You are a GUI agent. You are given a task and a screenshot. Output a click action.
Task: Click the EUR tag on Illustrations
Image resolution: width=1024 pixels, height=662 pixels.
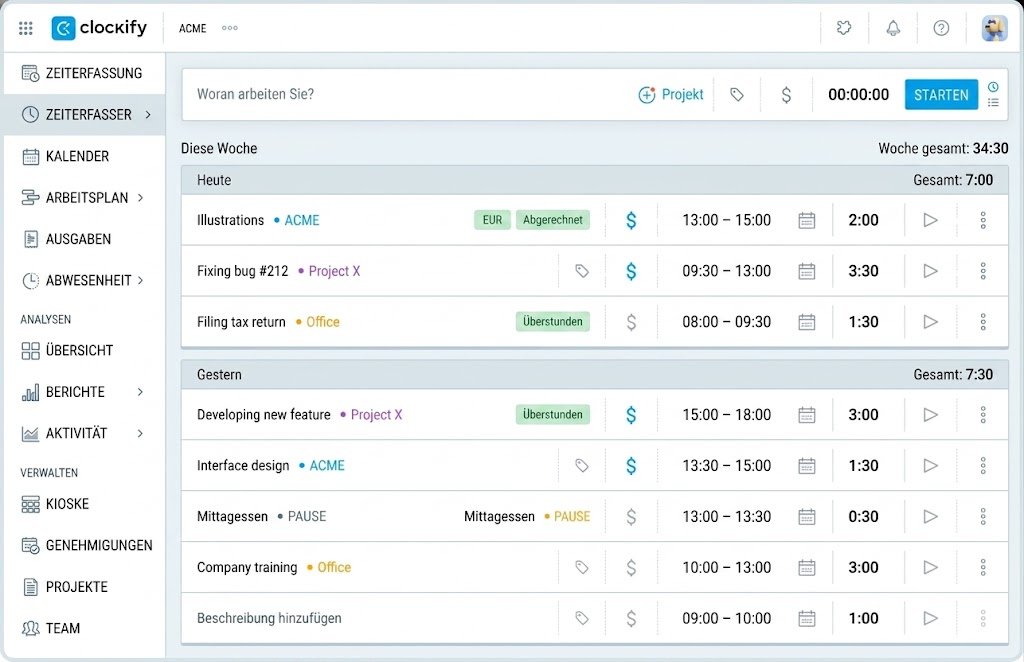pyautogui.click(x=492, y=220)
